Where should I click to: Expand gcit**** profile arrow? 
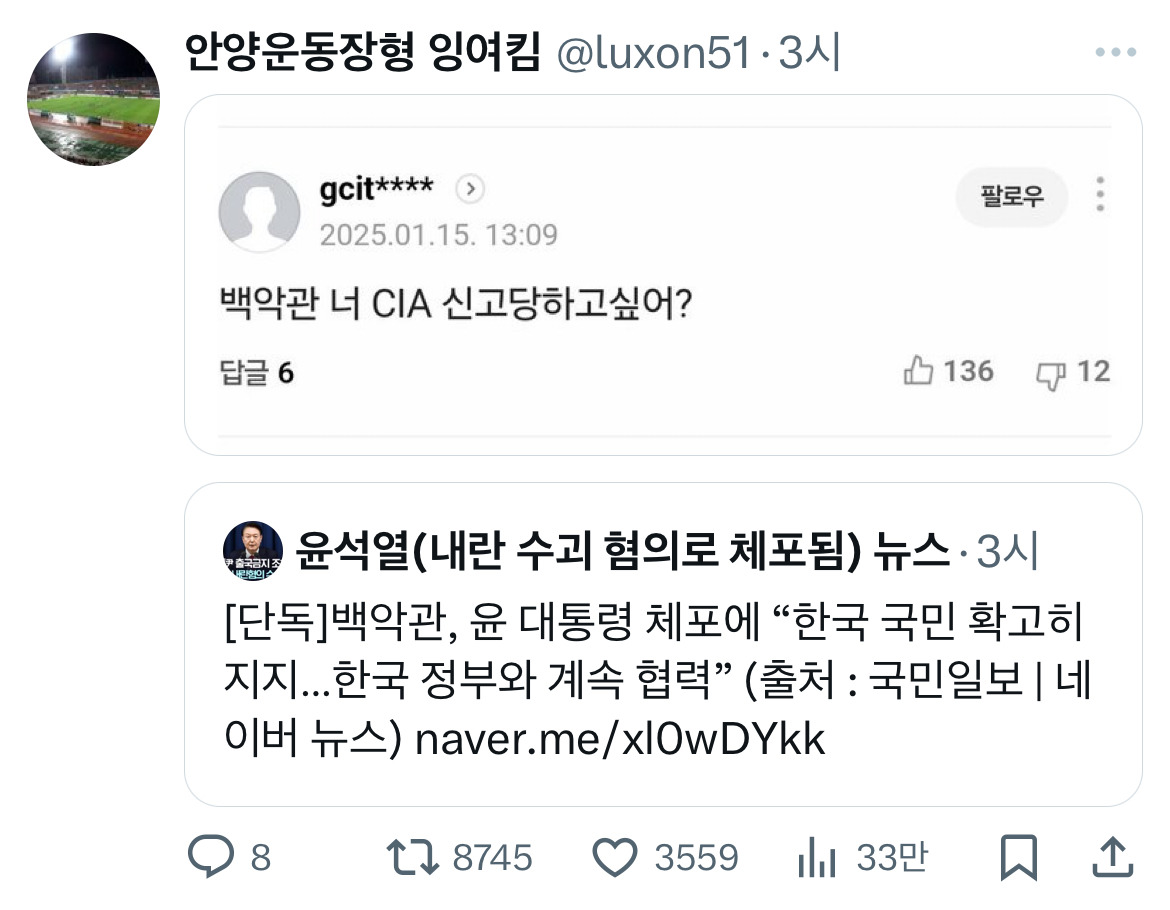[470, 189]
